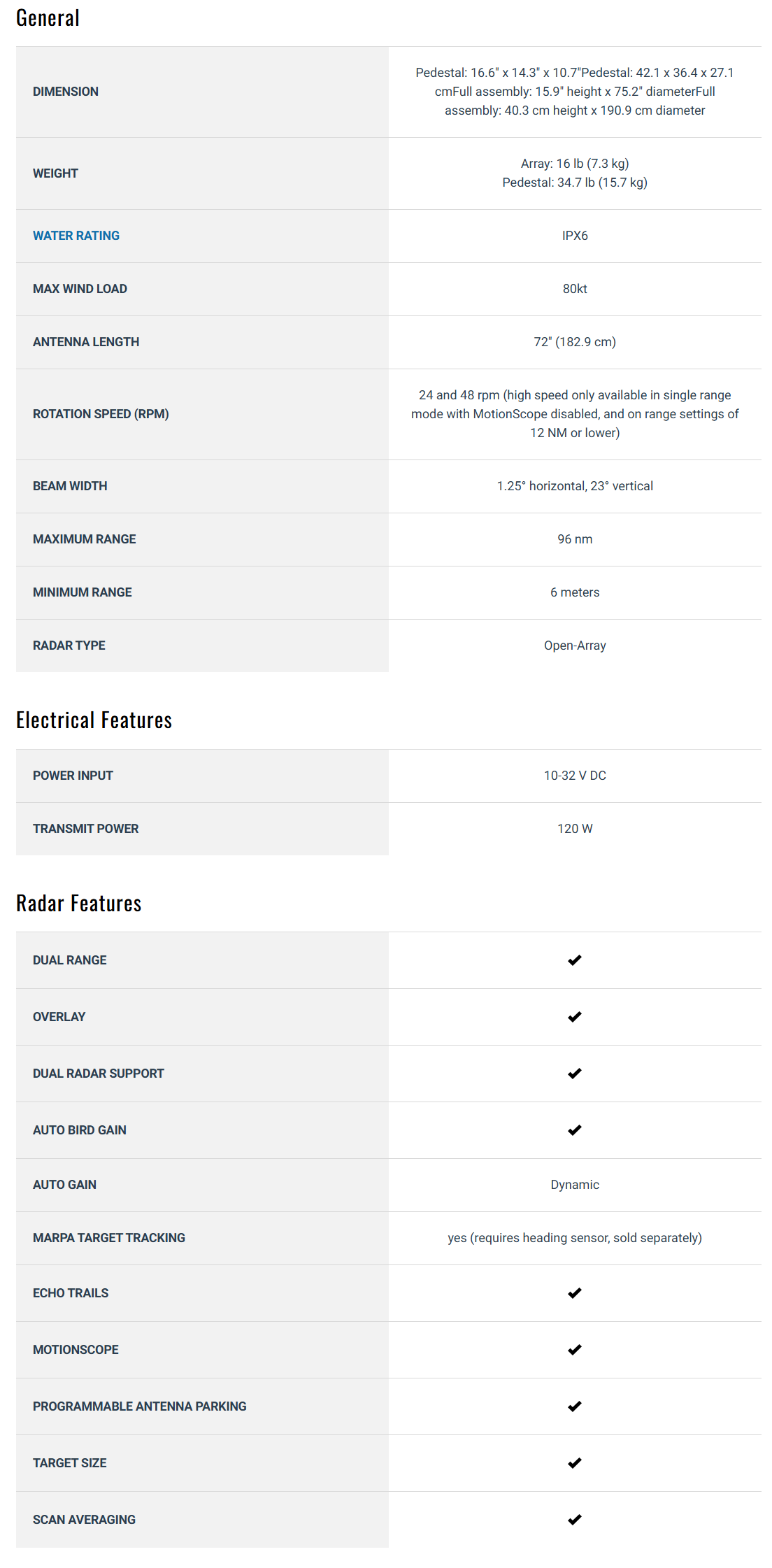Select the MARPA Target Tracking label

pyautogui.click(x=109, y=1238)
